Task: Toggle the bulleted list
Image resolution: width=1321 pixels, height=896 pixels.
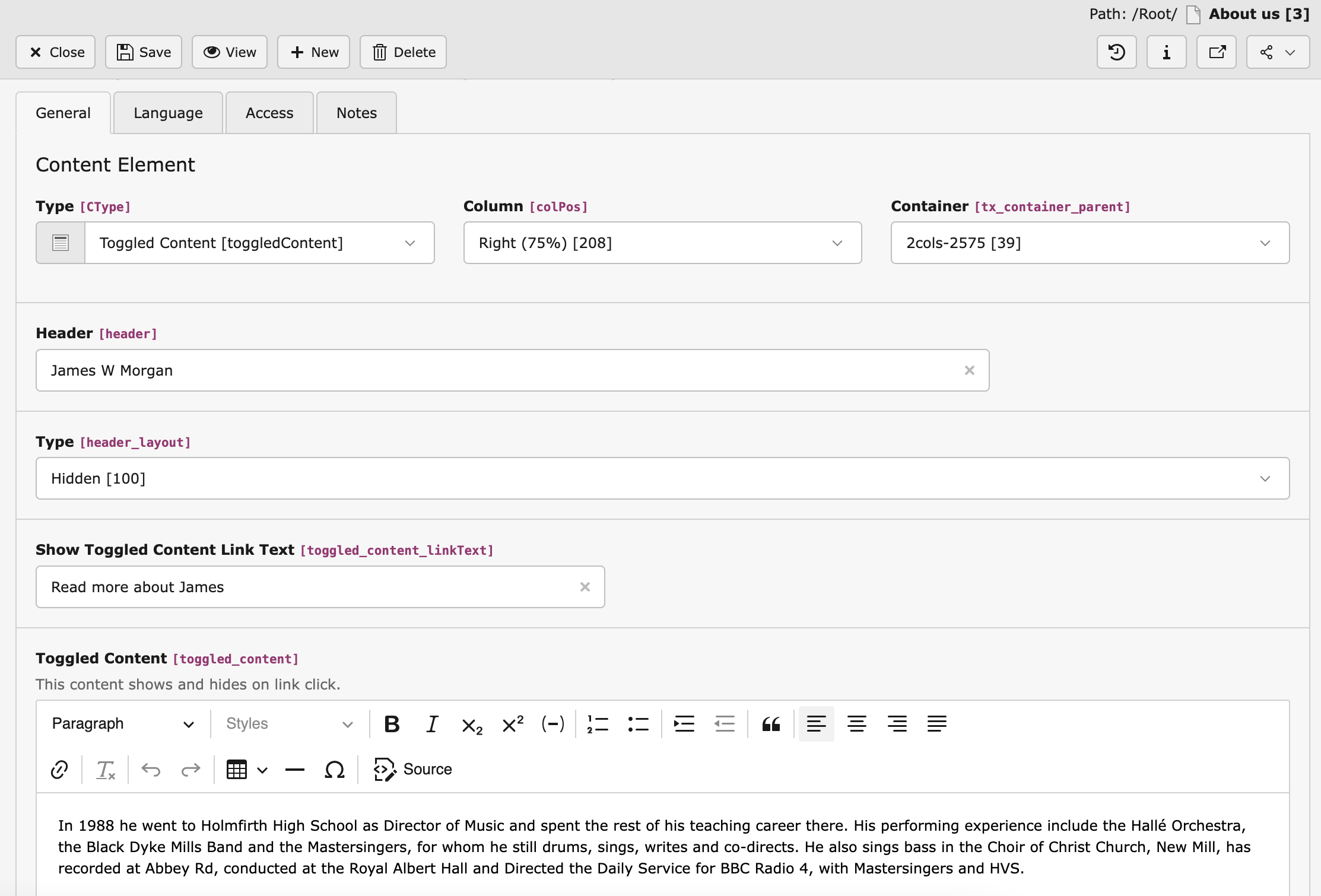Action: click(638, 724)
